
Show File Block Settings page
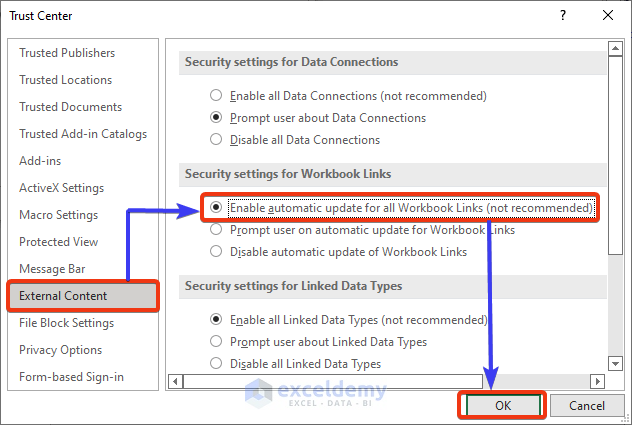tap(66, 323)
